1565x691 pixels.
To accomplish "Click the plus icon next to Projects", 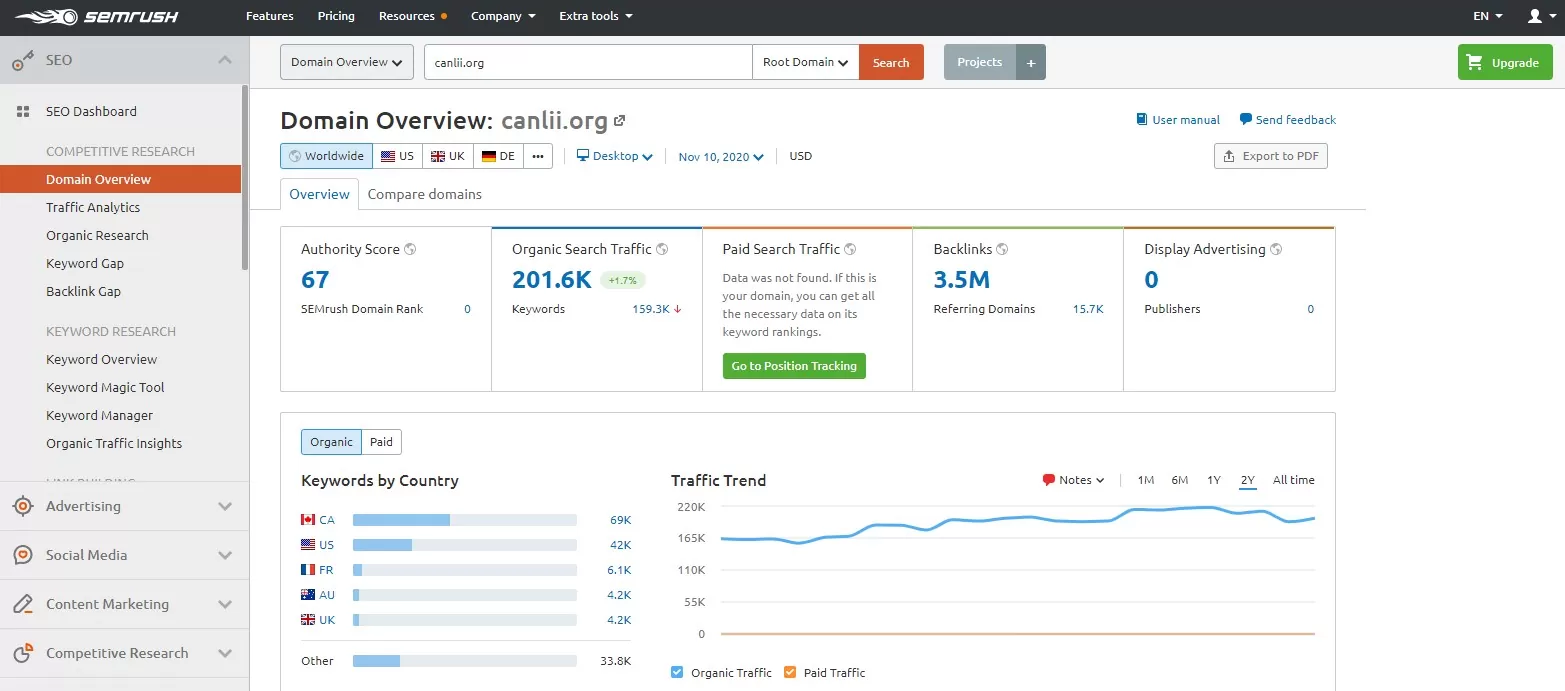I will pos(1031,62).
